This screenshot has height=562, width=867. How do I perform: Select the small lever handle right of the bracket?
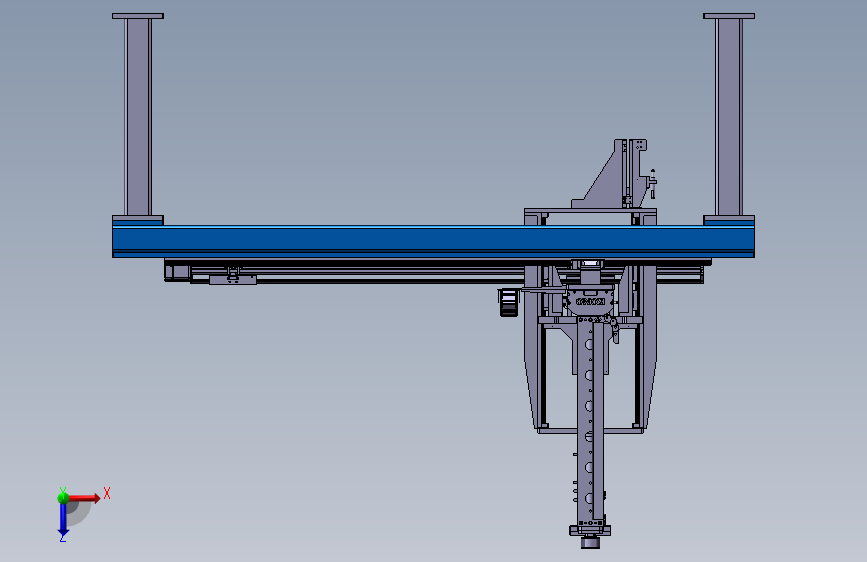pyautogui.click(x=652, y=184)
